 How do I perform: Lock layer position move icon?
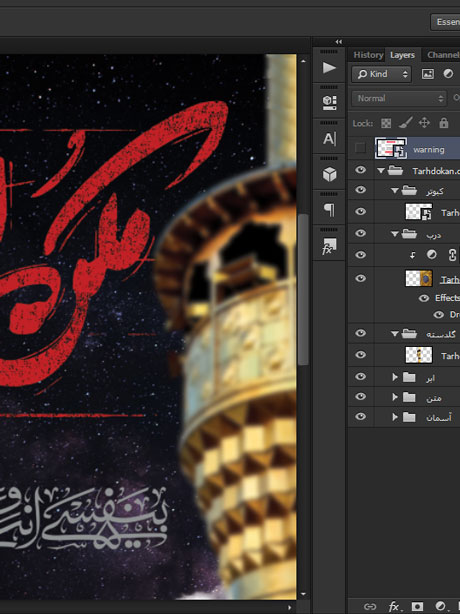click(x=424, y=123)
